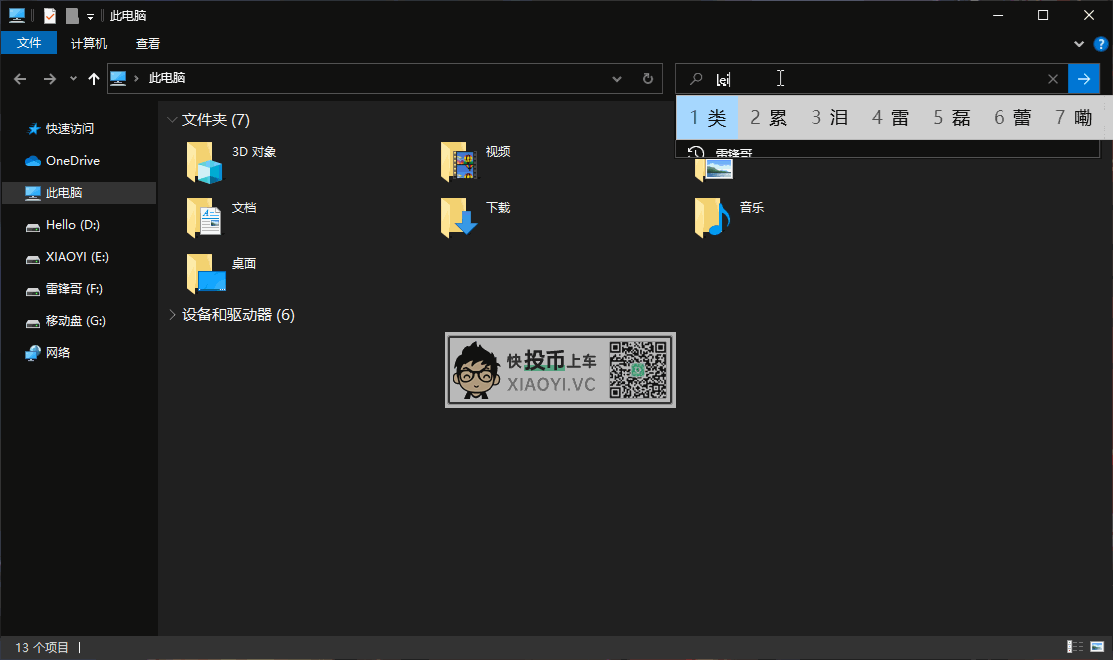Choose IME candidate 5 磊
This screenshot has height=660, width=1113.
coord(952,118)
